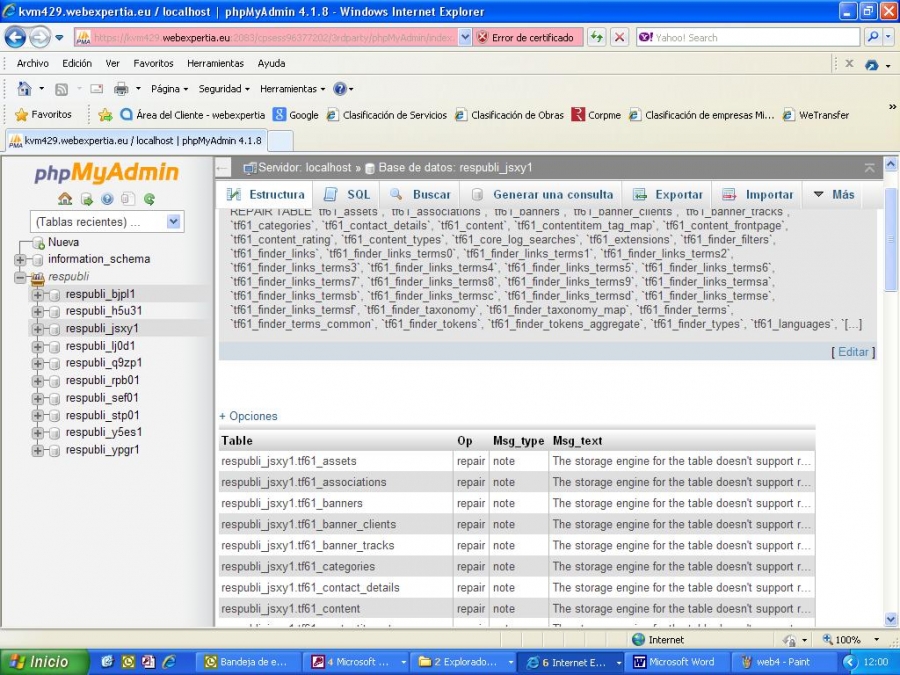The width and height of the screenshot is (900, 675).
Task: Open the Seguridad dropdown menu
Action: pyautogui.click(x=224, y=89)
